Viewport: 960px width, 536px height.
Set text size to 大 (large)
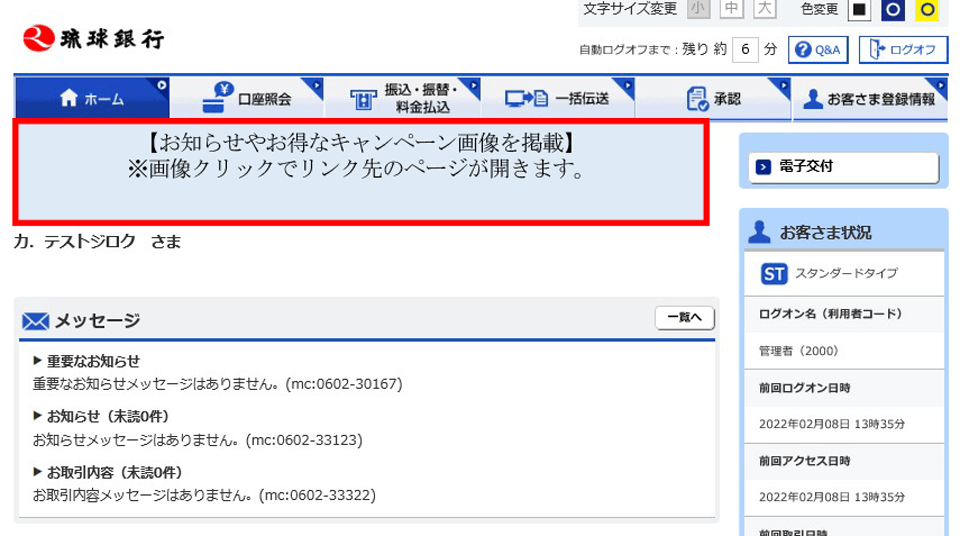point(765,10)
